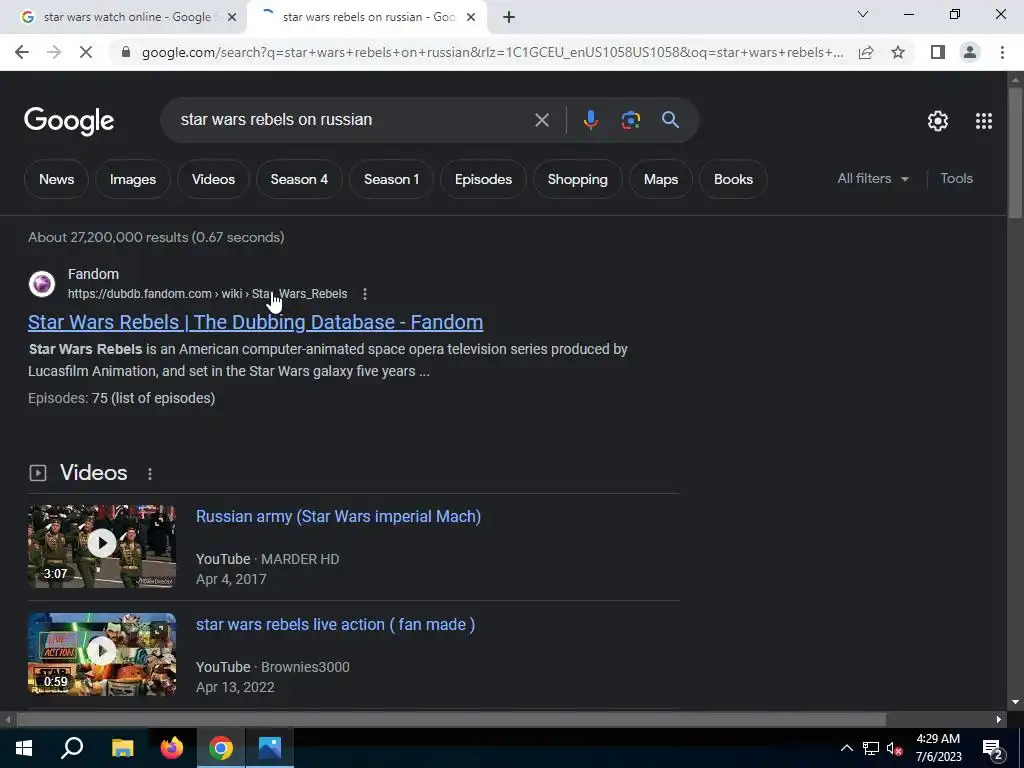Open Google quick settings gear
This screenshot has height=768, width=1024.
[x=938, y=121]
